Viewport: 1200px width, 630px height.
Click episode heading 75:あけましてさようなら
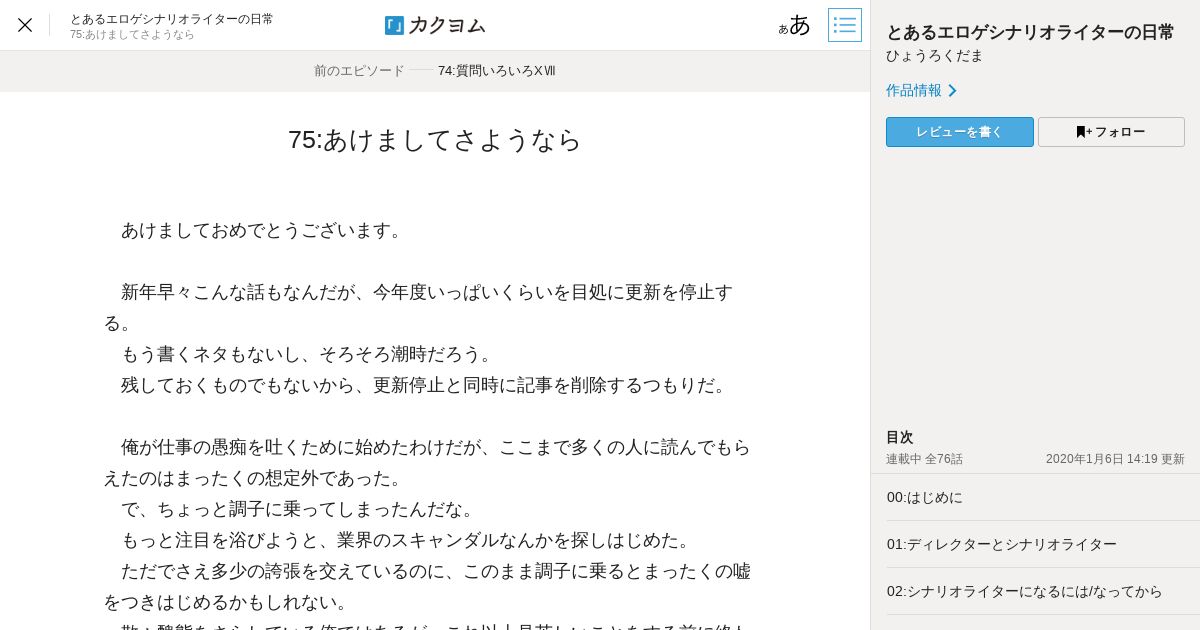click(435, 140)
